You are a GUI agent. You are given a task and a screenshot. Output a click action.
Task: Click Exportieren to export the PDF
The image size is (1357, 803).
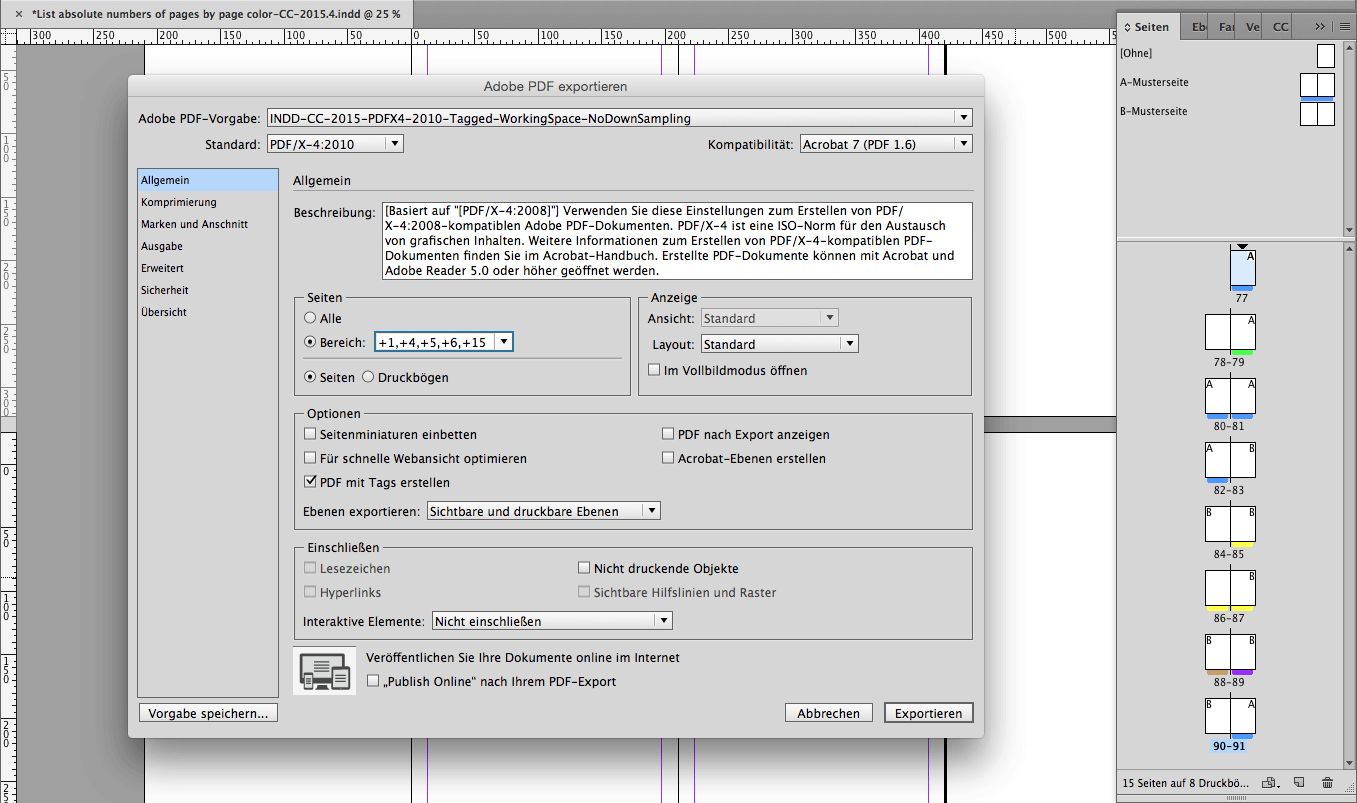(928, 713)
